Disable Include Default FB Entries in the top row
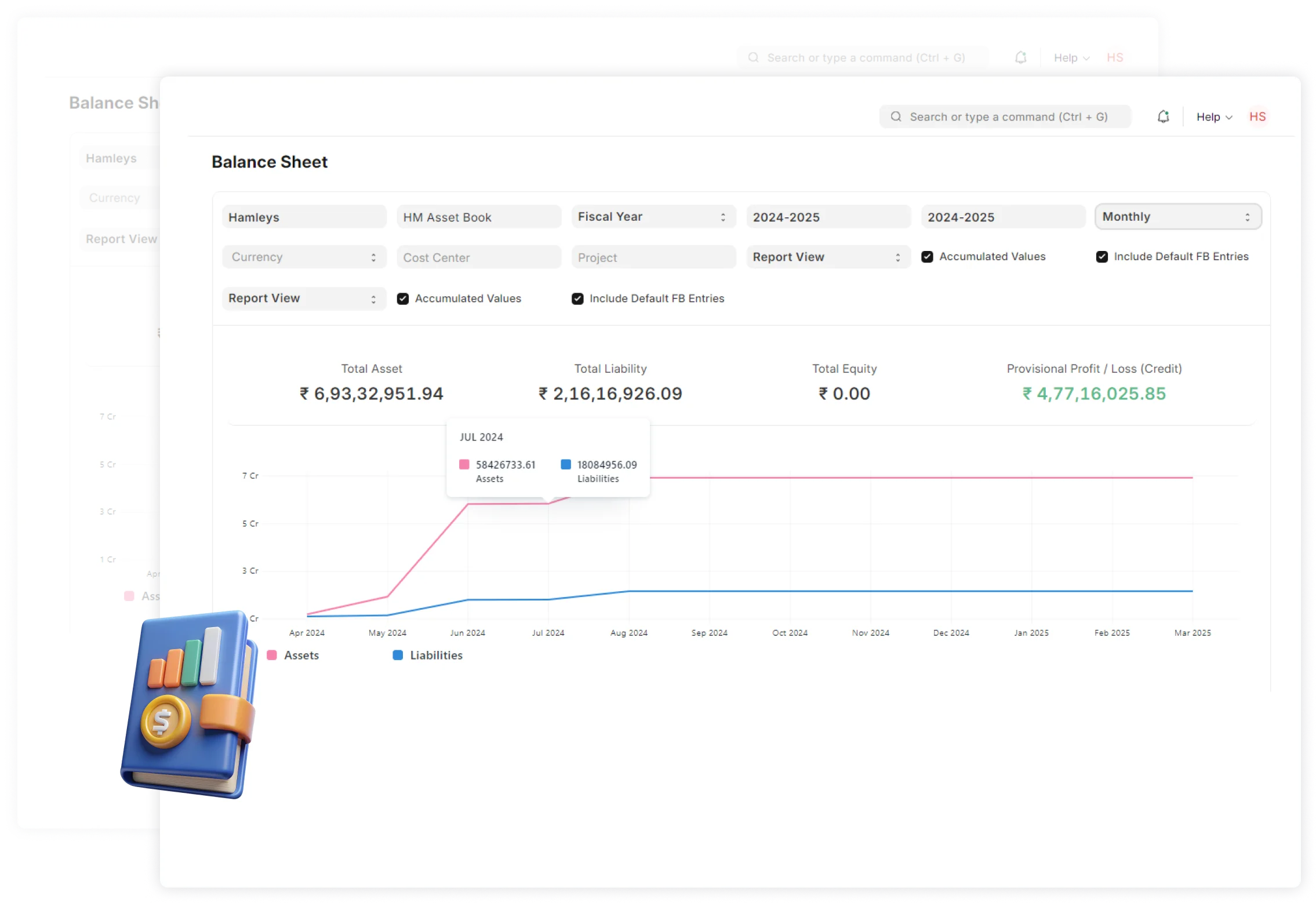The image size is (1316, 903). 1102,256
